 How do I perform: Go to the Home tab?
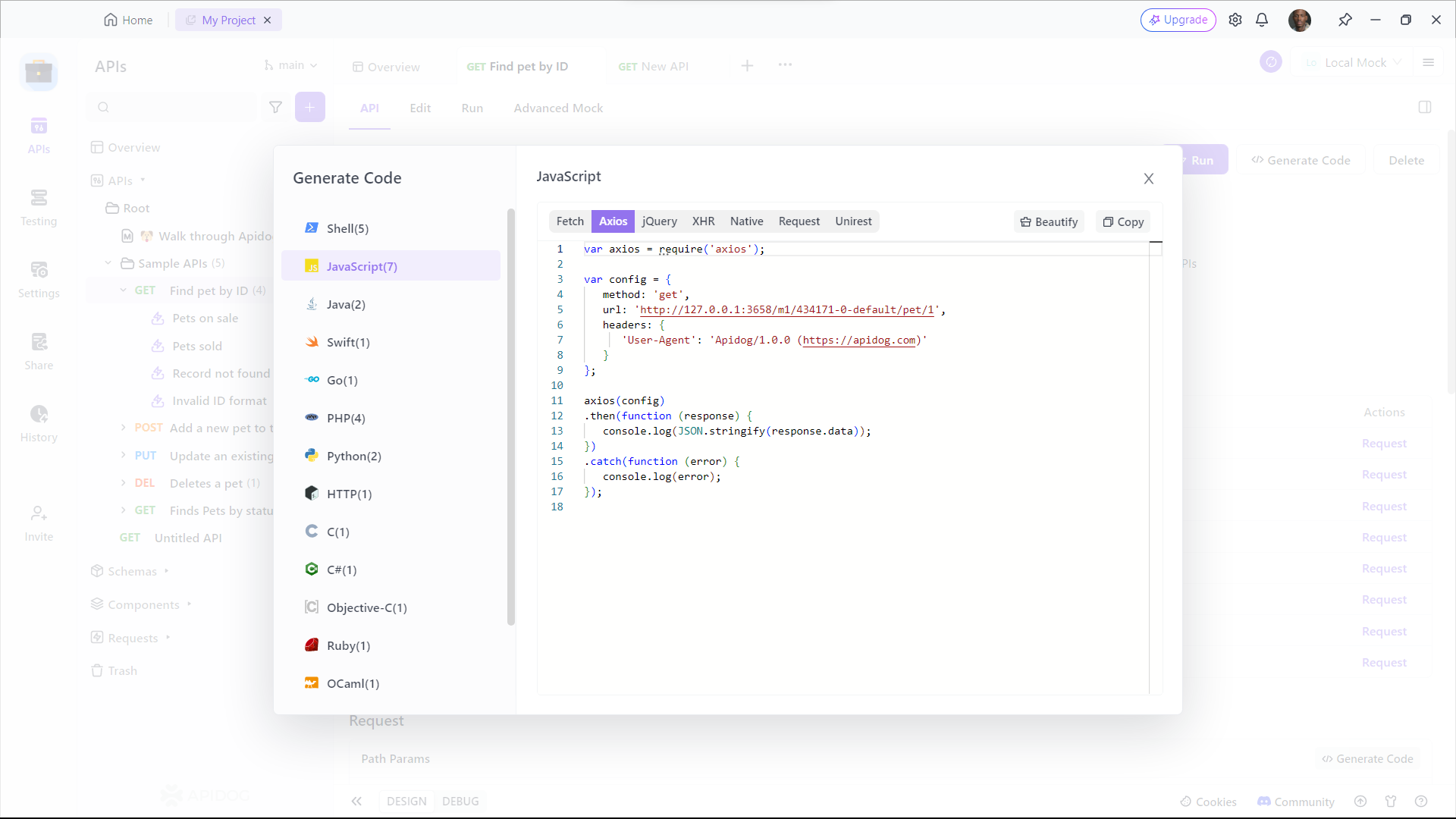point(128,20)
